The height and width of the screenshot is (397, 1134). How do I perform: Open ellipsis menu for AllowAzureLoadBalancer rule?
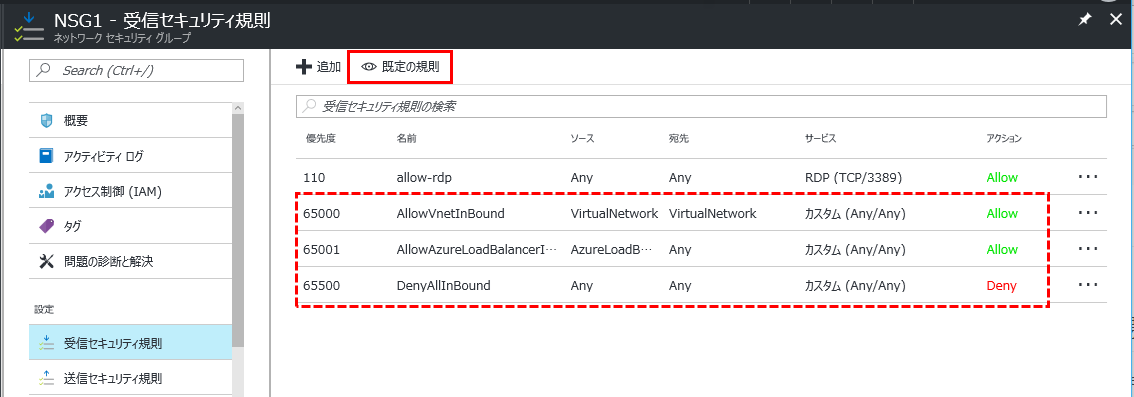click(x=1088, y=249)
